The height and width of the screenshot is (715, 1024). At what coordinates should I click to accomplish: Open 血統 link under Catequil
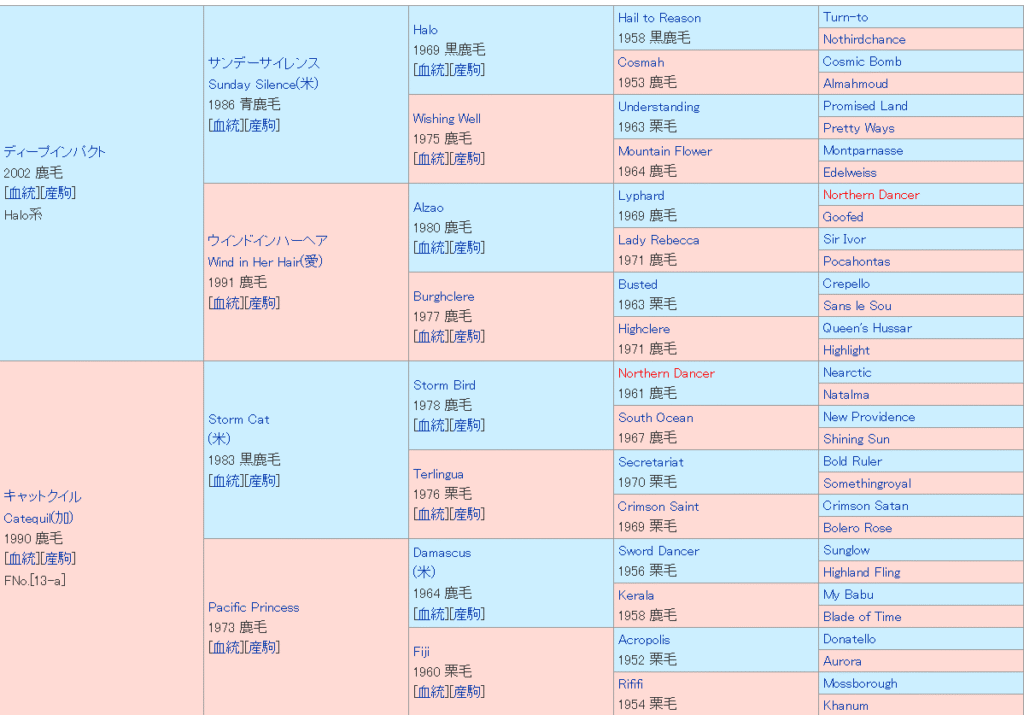pos(22,559)
